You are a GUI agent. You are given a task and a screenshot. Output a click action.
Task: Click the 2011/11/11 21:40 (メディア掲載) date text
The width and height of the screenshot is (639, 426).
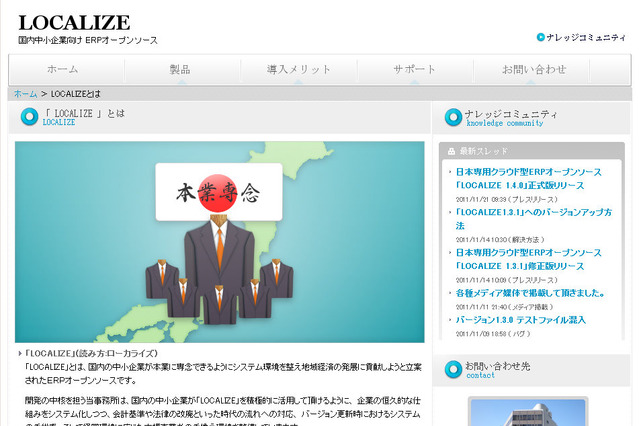click(505, 307)
